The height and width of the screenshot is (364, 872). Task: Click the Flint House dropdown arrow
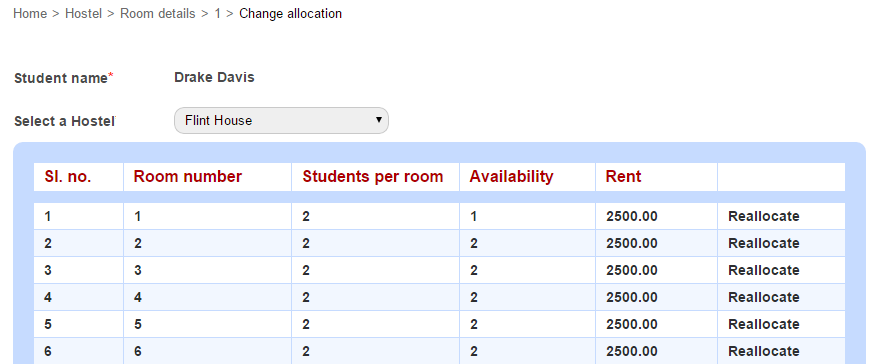coord(379,120)
